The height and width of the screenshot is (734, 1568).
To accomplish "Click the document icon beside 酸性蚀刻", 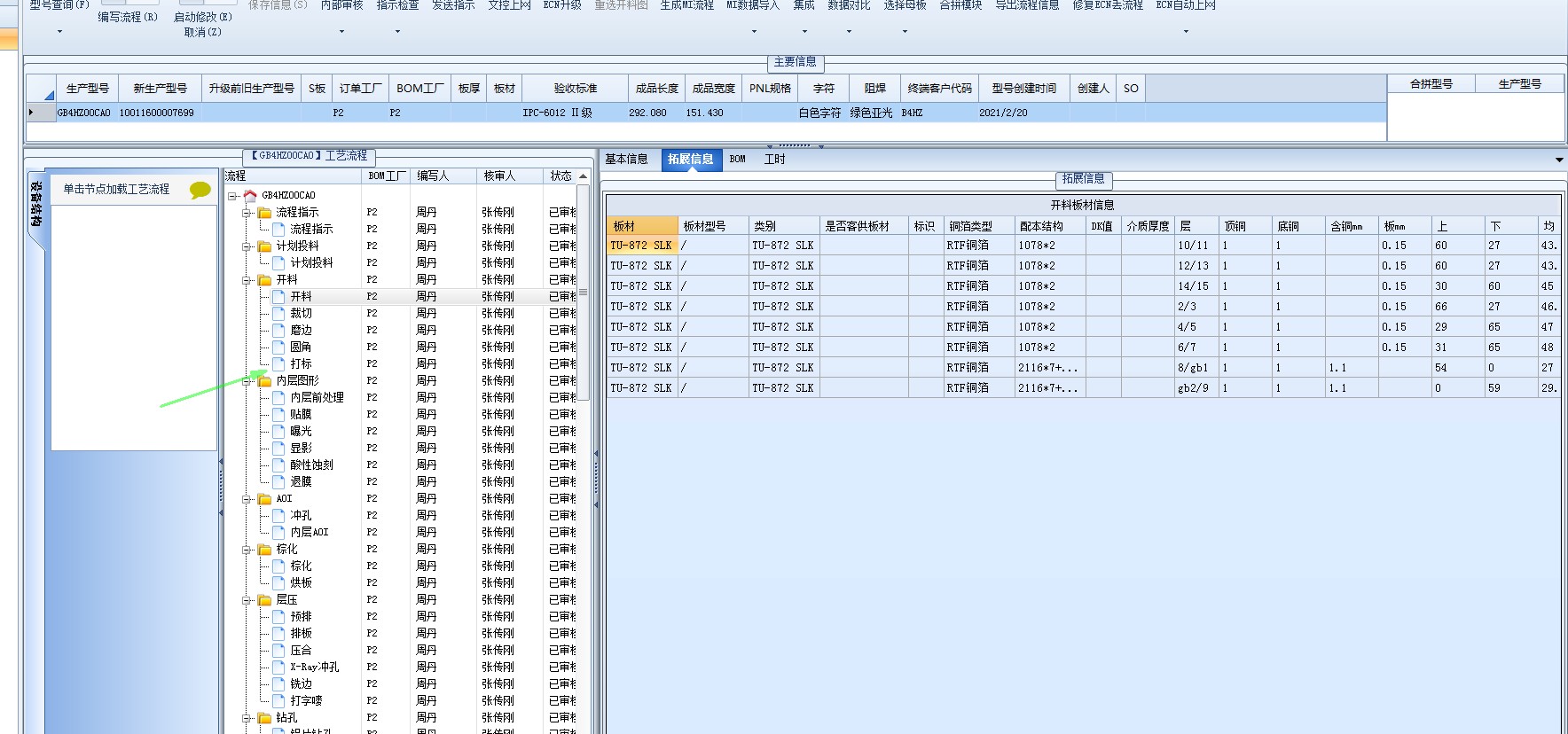I will pyautogui.click(x=278, y=465).
